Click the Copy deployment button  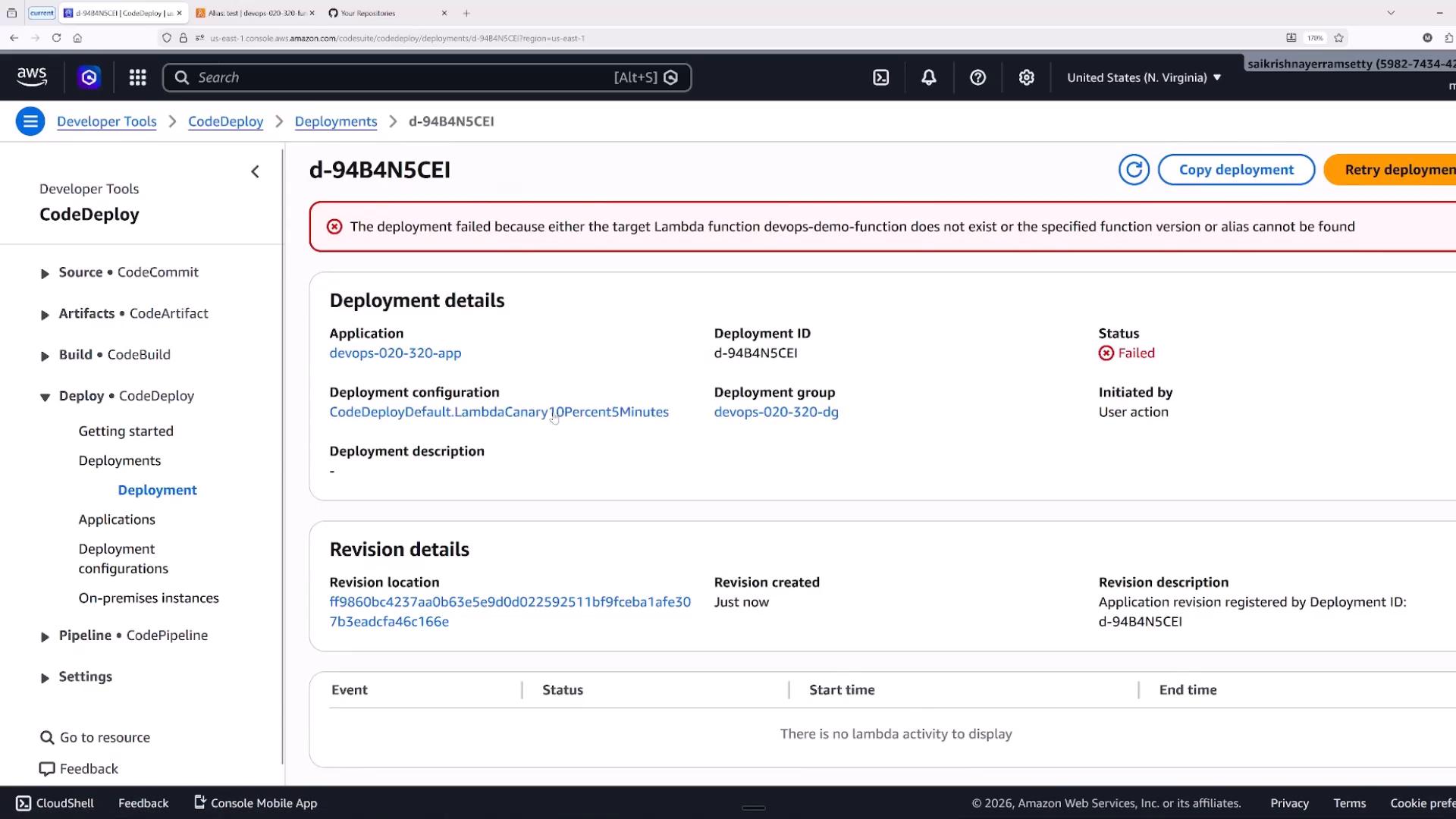click(x=1236, y=170)
